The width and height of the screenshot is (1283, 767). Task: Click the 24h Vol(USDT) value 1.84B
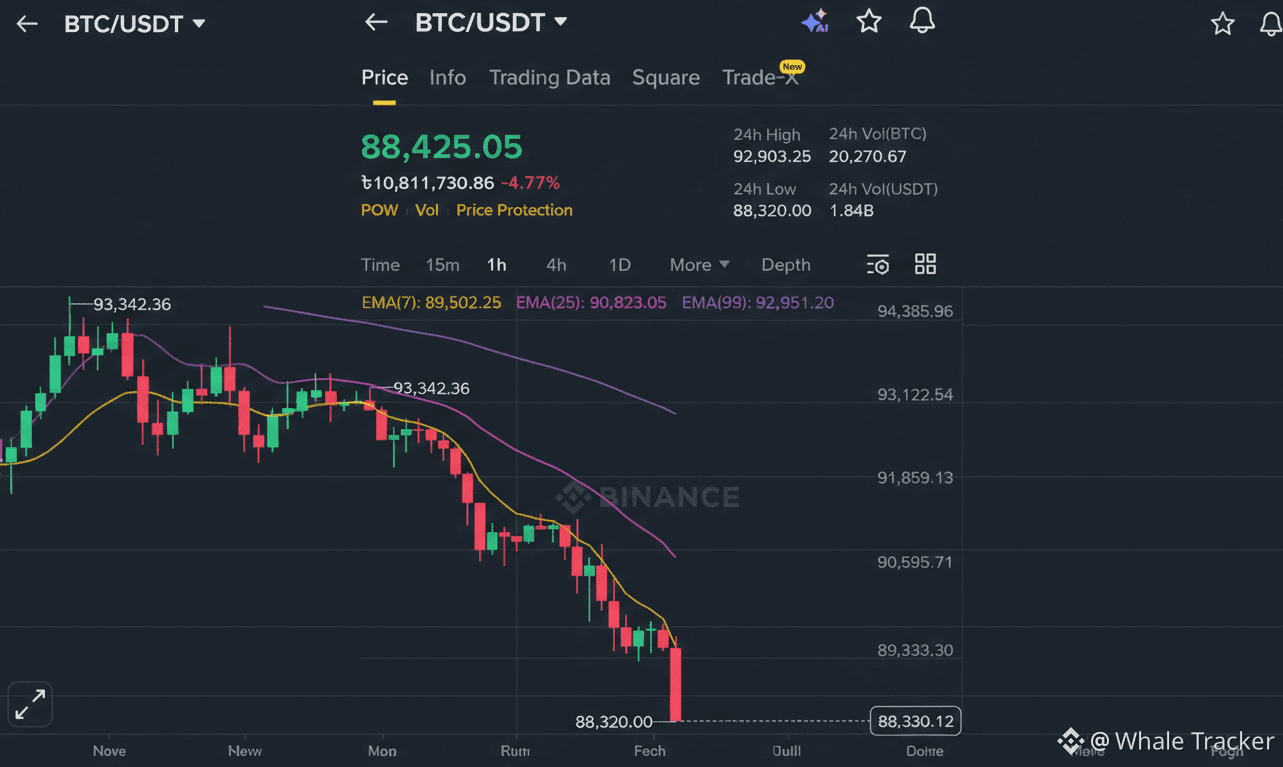(852, 211)
